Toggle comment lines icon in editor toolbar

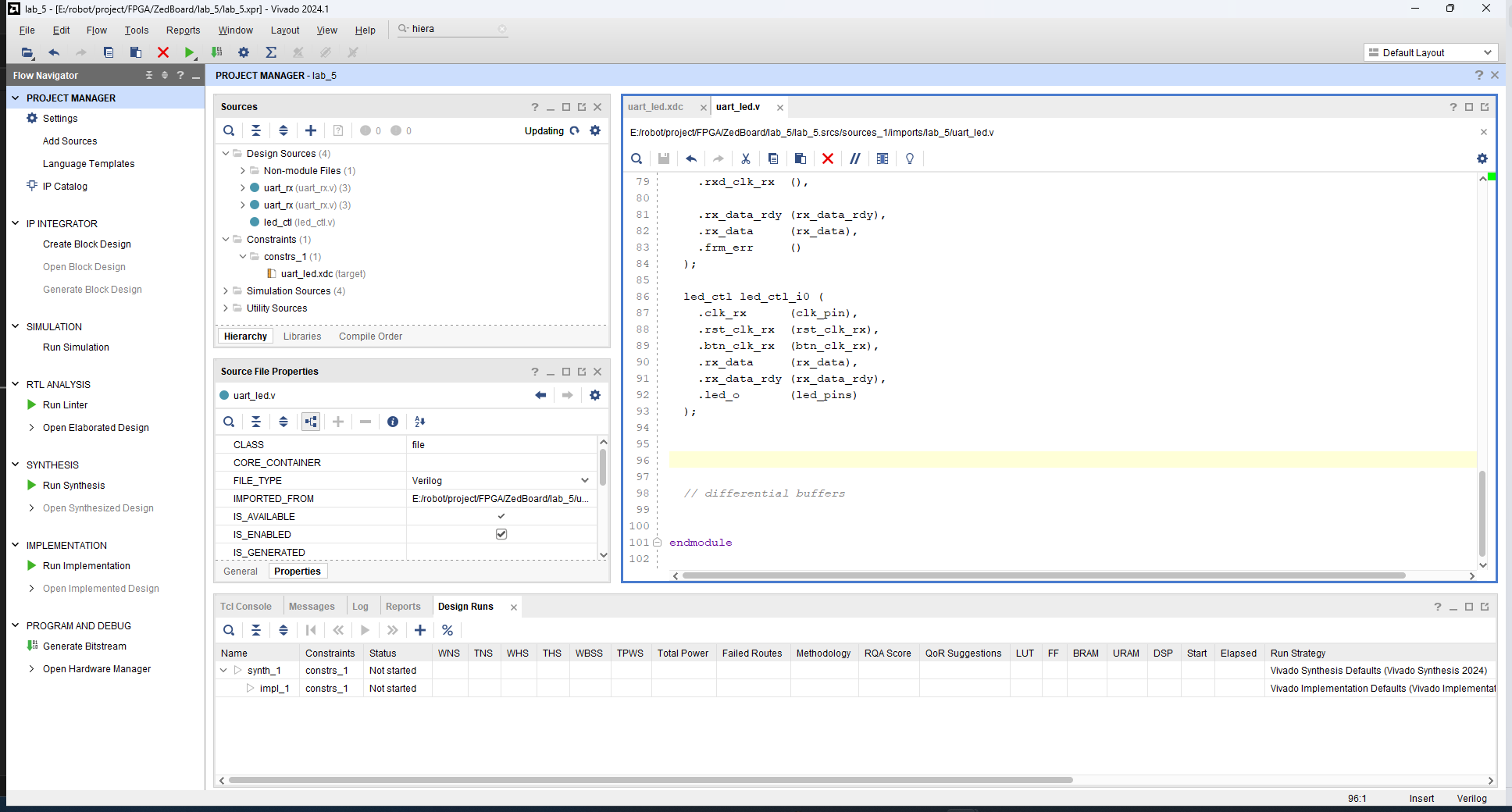point(855,158)
